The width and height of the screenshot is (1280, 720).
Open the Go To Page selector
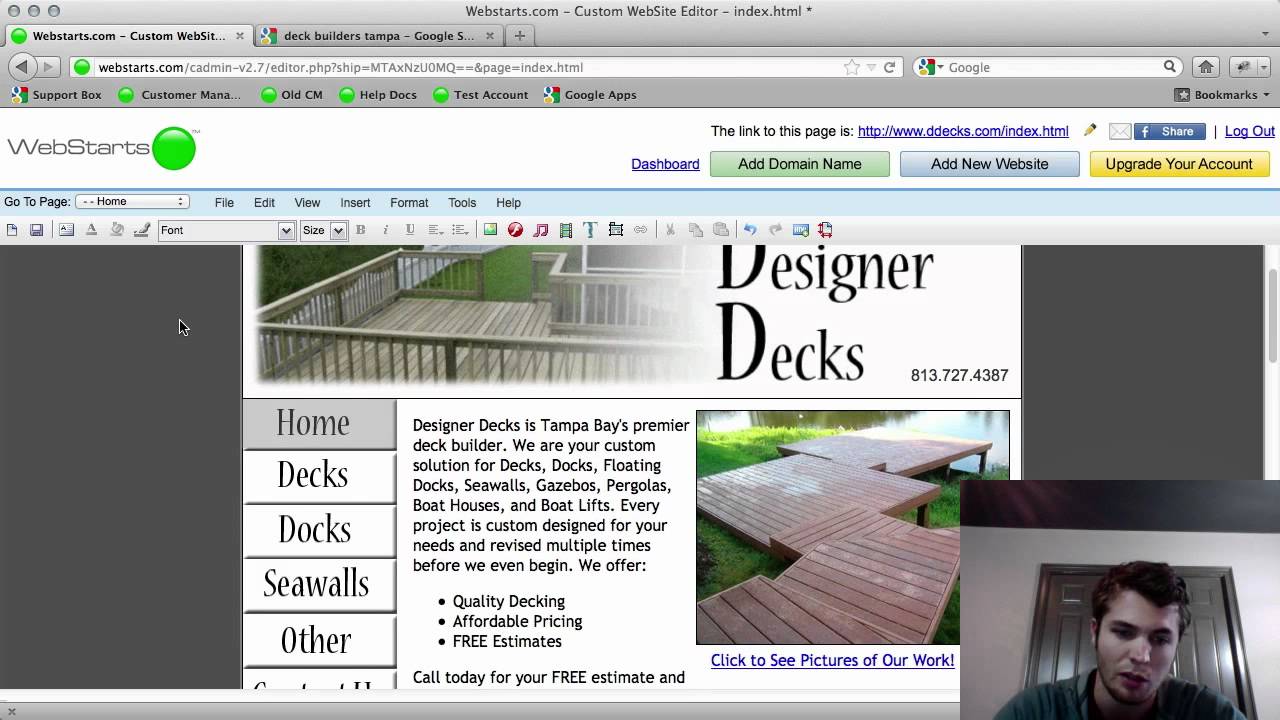click(x=132, y=202)
